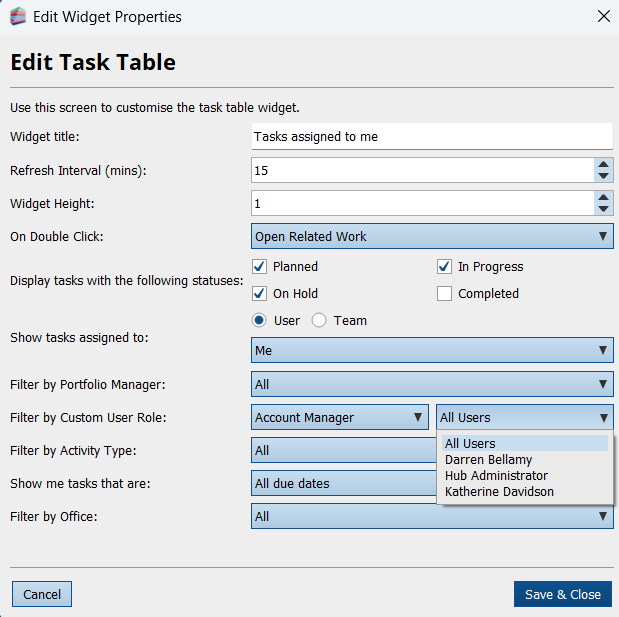Select the Team radio button
The width and height of the screenshot is (619, 617).
[x=320, y=321]
